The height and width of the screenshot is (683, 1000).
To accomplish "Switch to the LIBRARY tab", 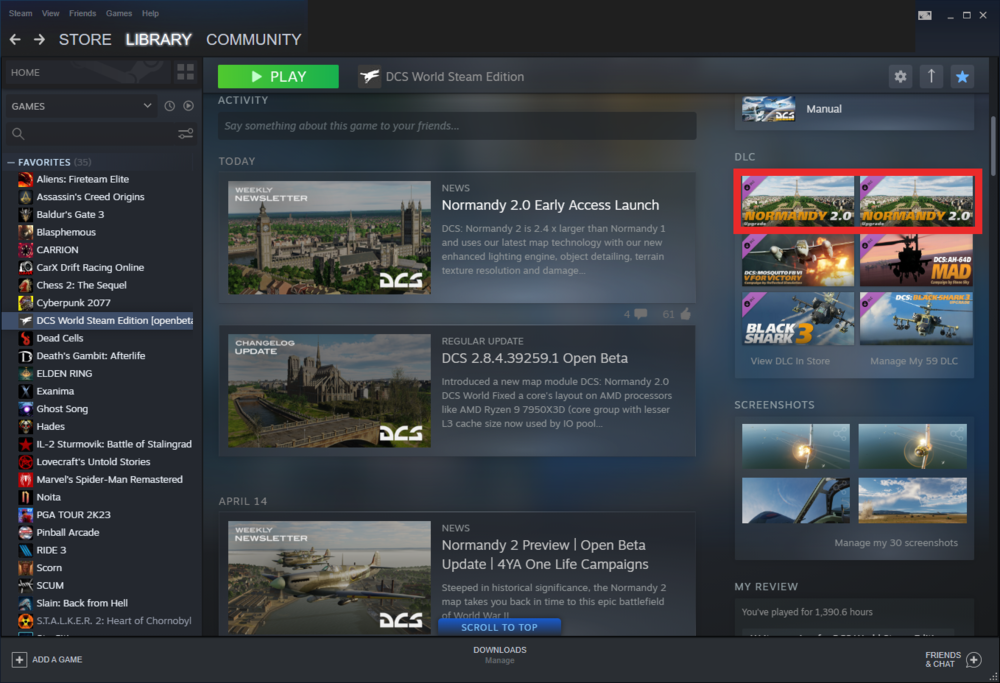I will [158, 40].
